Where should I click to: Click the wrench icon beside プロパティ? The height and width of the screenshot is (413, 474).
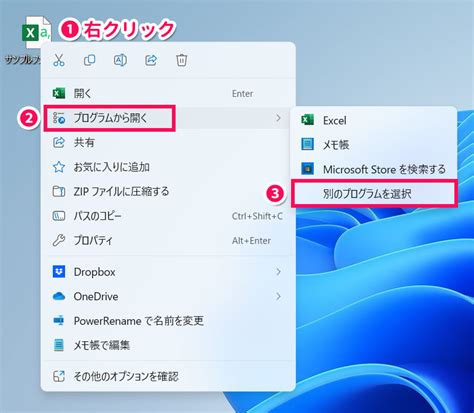[x=59, y=241]
